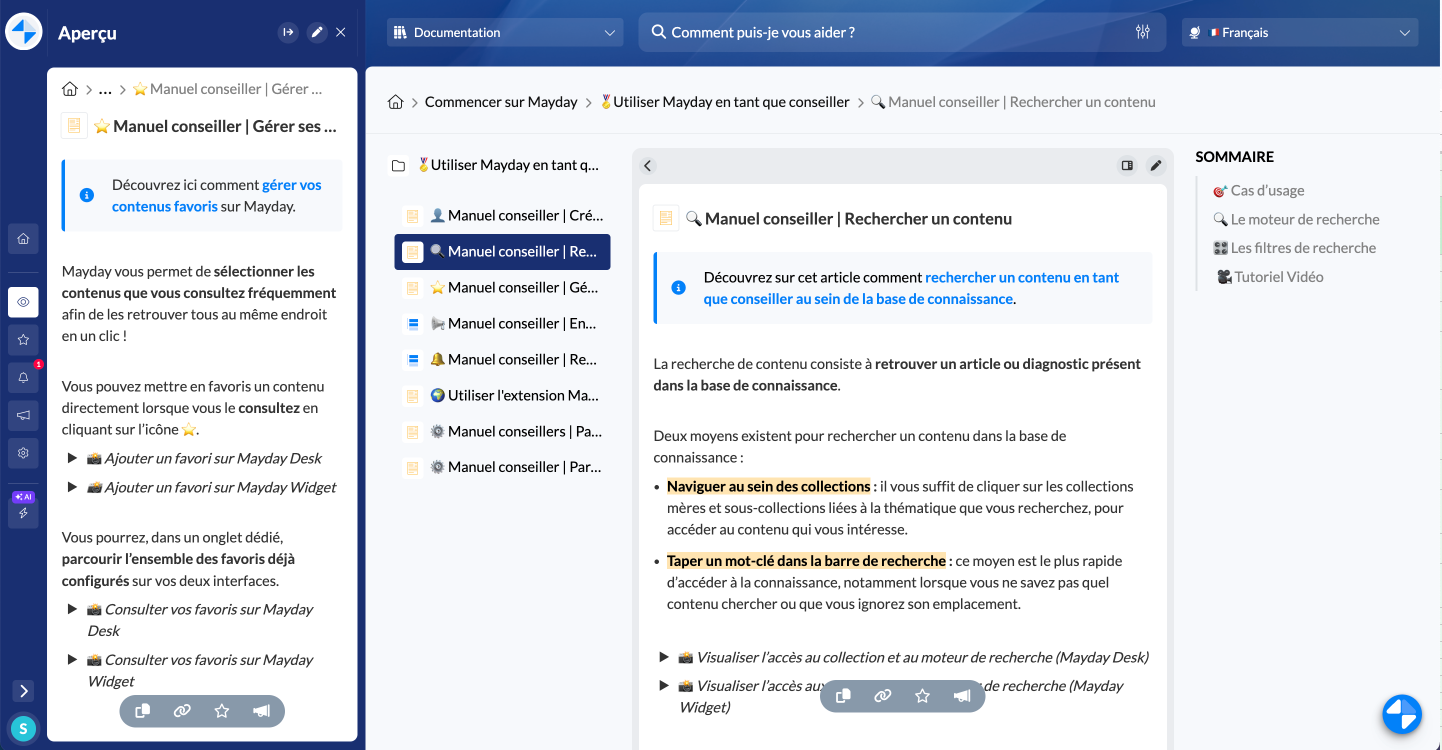This screenshot has height=750, width=1442.
Task: Open the Français language dropdown
Action: [1299, 33]
